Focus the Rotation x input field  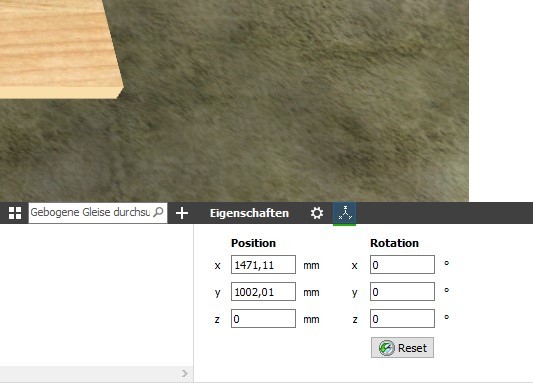[402, 265]
